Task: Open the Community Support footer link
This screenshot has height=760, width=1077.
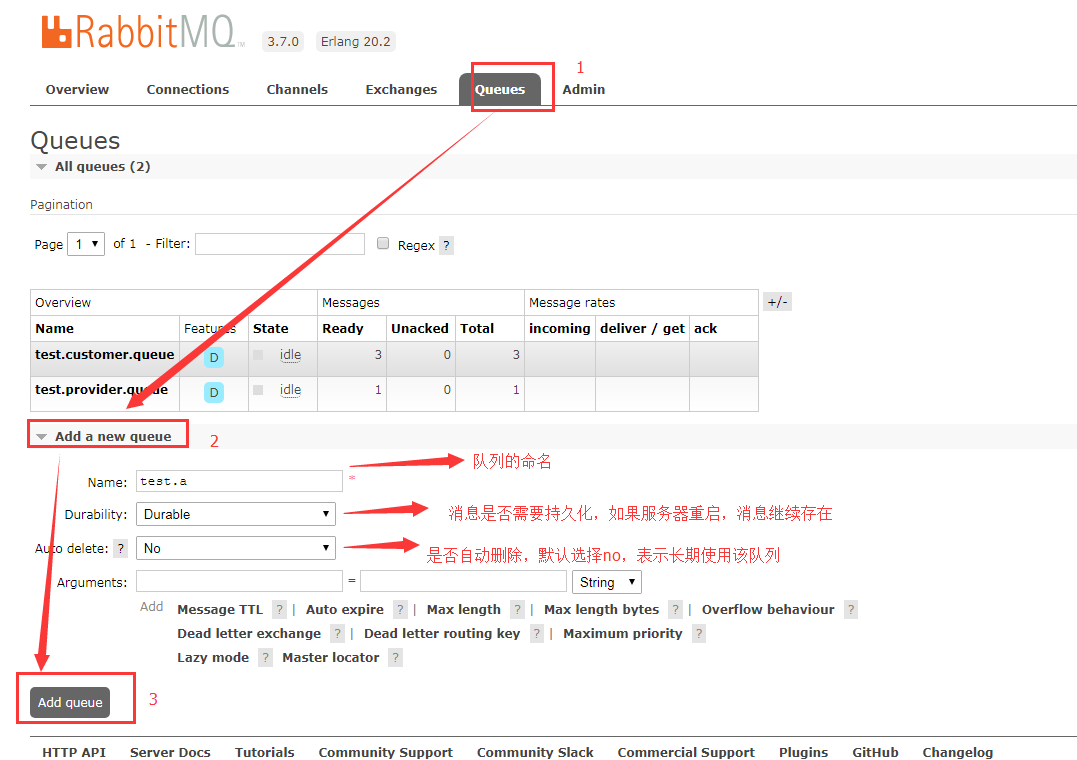Action: (385, 752)
